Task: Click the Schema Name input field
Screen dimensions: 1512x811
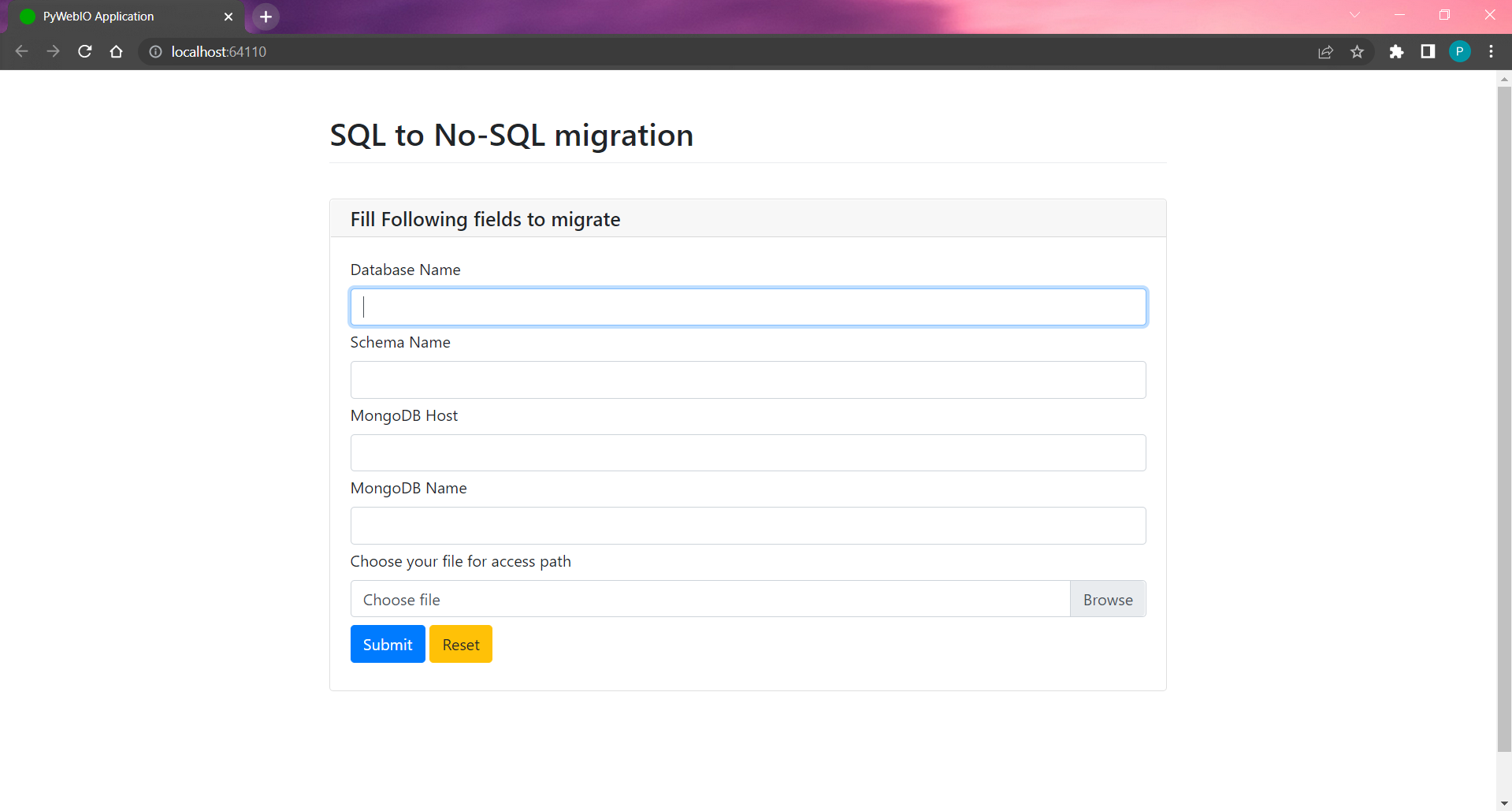Action: coord(747,379)
